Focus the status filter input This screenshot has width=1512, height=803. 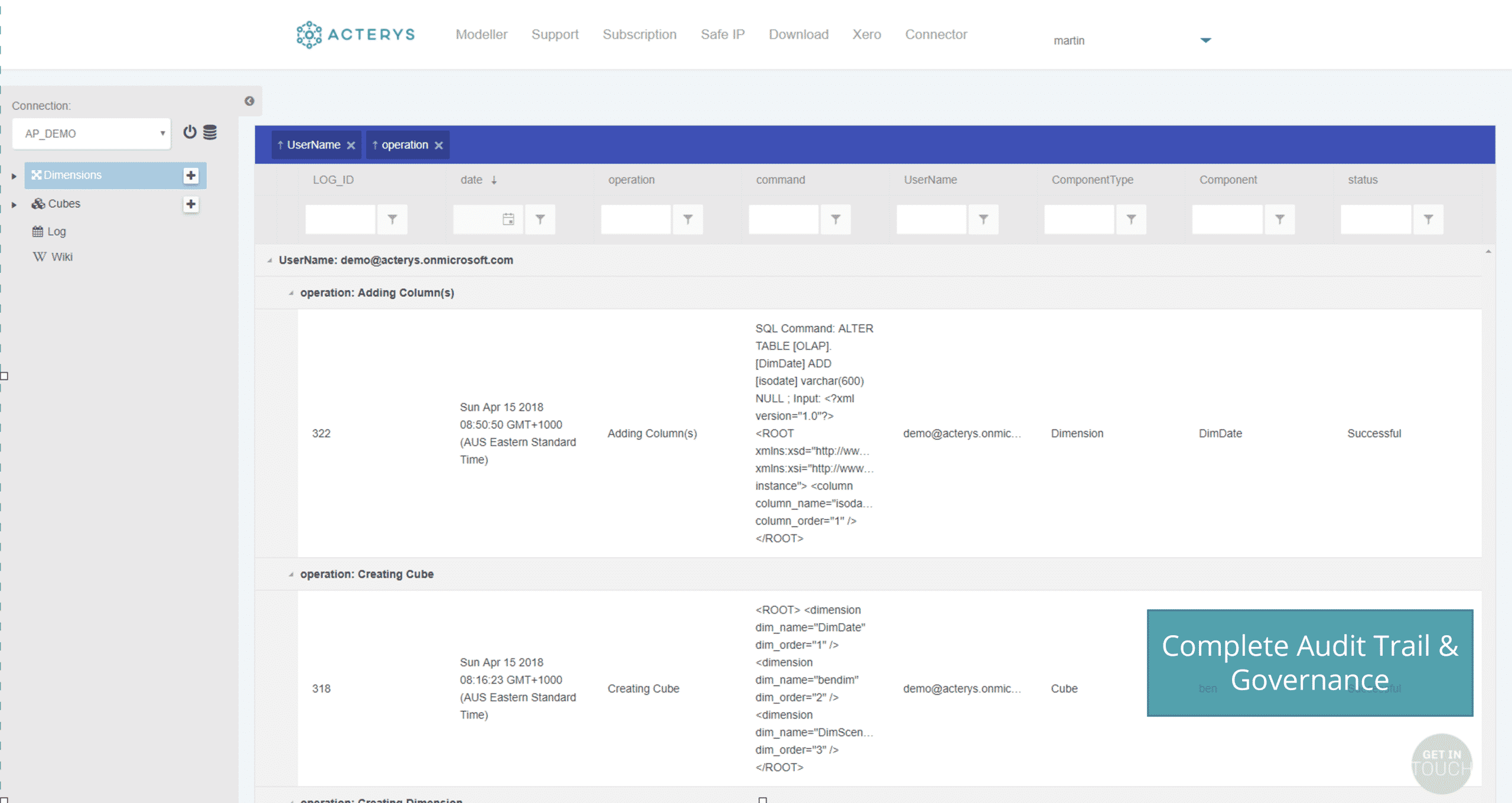coord(1376,219)
